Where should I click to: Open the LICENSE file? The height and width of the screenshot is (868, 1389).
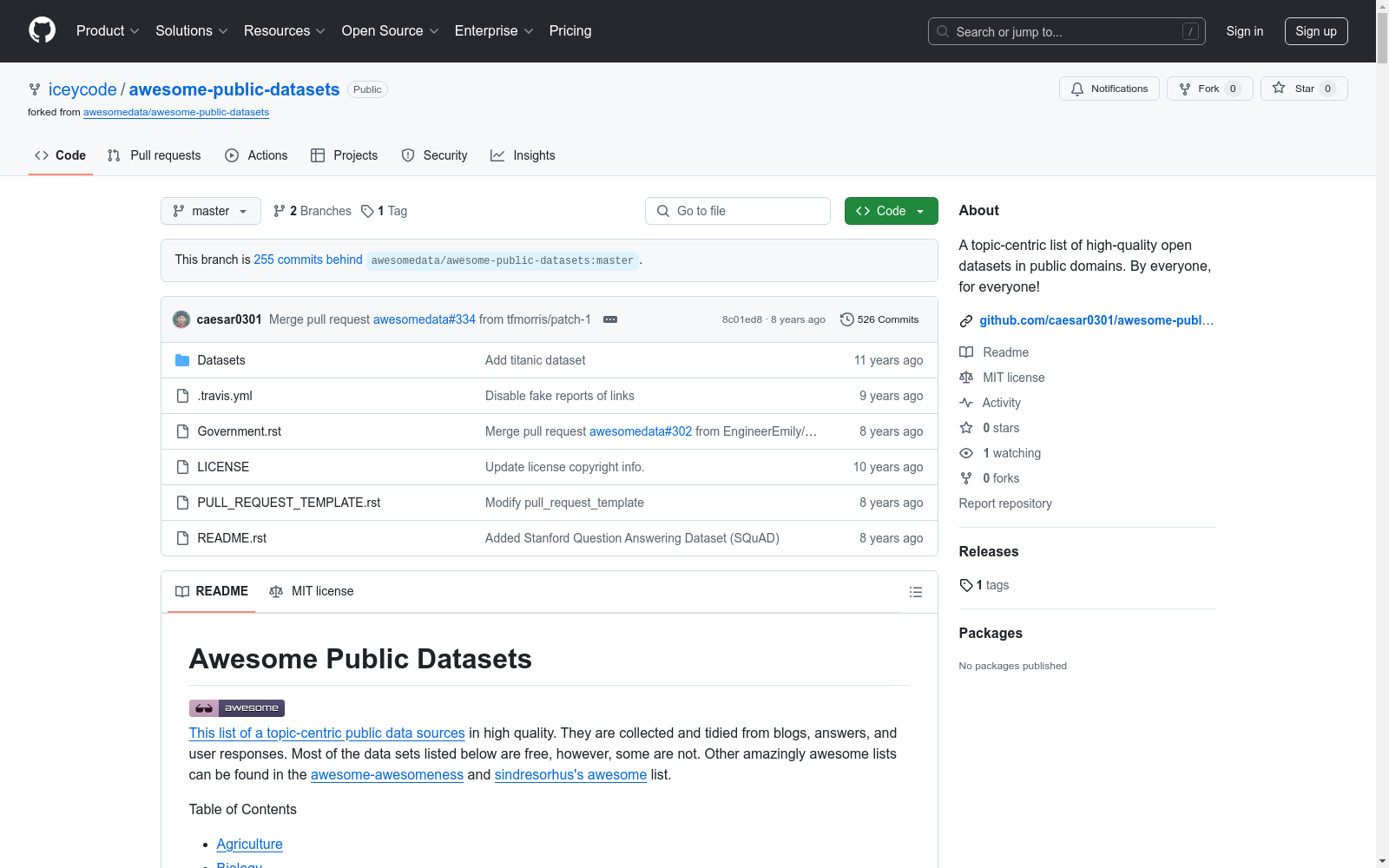click(223, 467)
